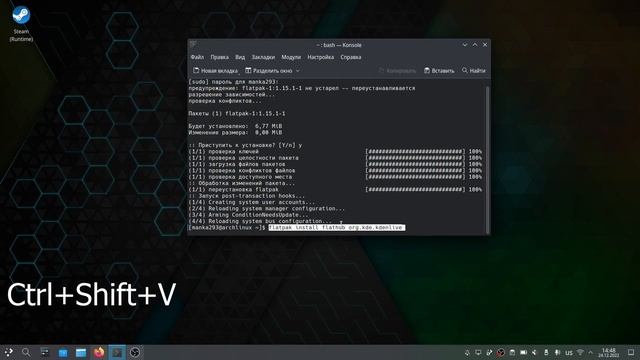This screenshot has height=360, width=640.
Task: Click the переустановка flatpak progress bar
Action: click(415, 189)
